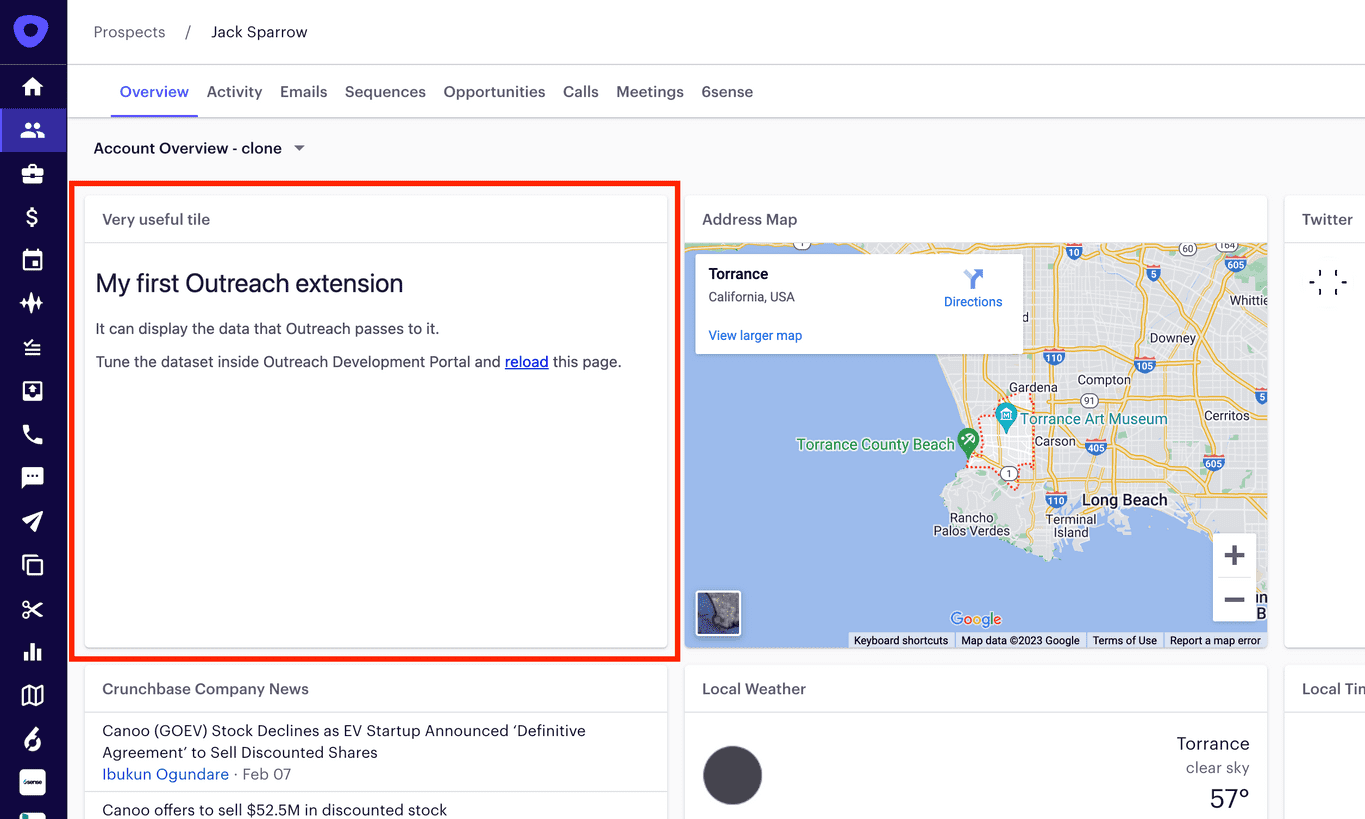This screenshot has height=819, width=1365.
Task: Click the scissors Snippets icon
Action: (x=33, y=609)
